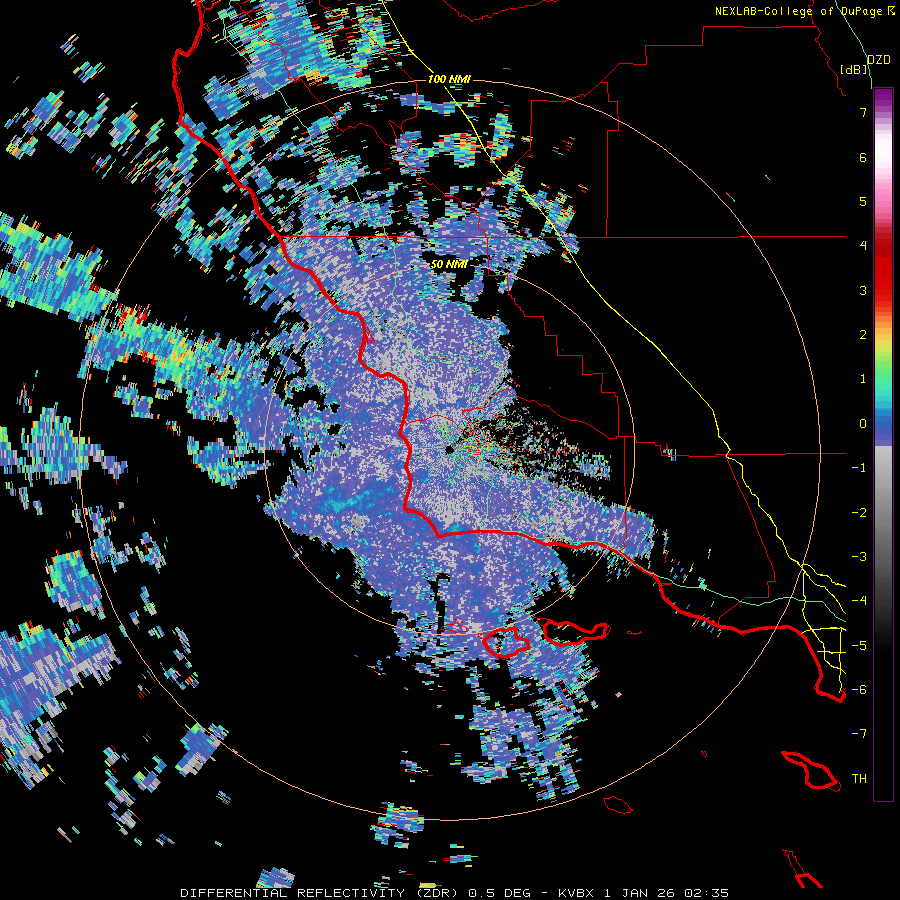Select the -6 value on the dB scale
900x900 pixels.
pyautogui.click(x=859, y=690)
